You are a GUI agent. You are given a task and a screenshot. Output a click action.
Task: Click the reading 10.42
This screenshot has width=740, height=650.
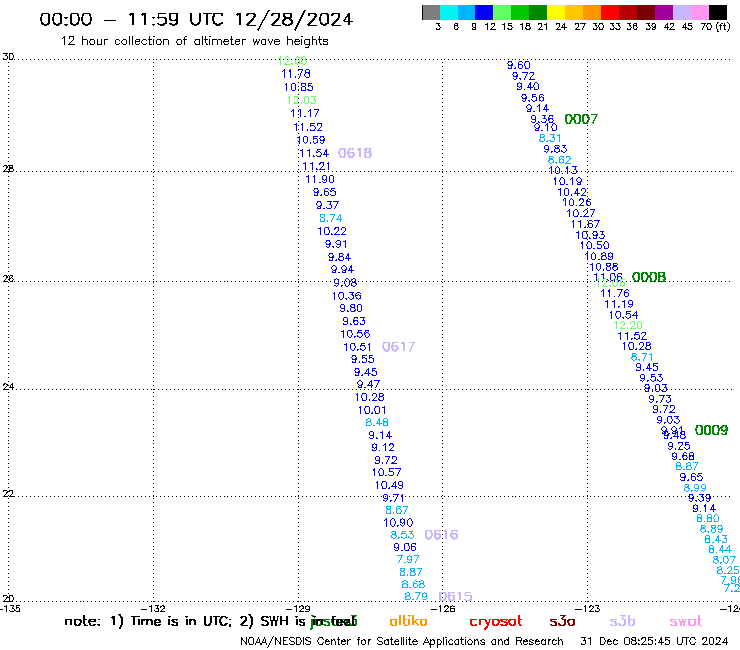572,192
